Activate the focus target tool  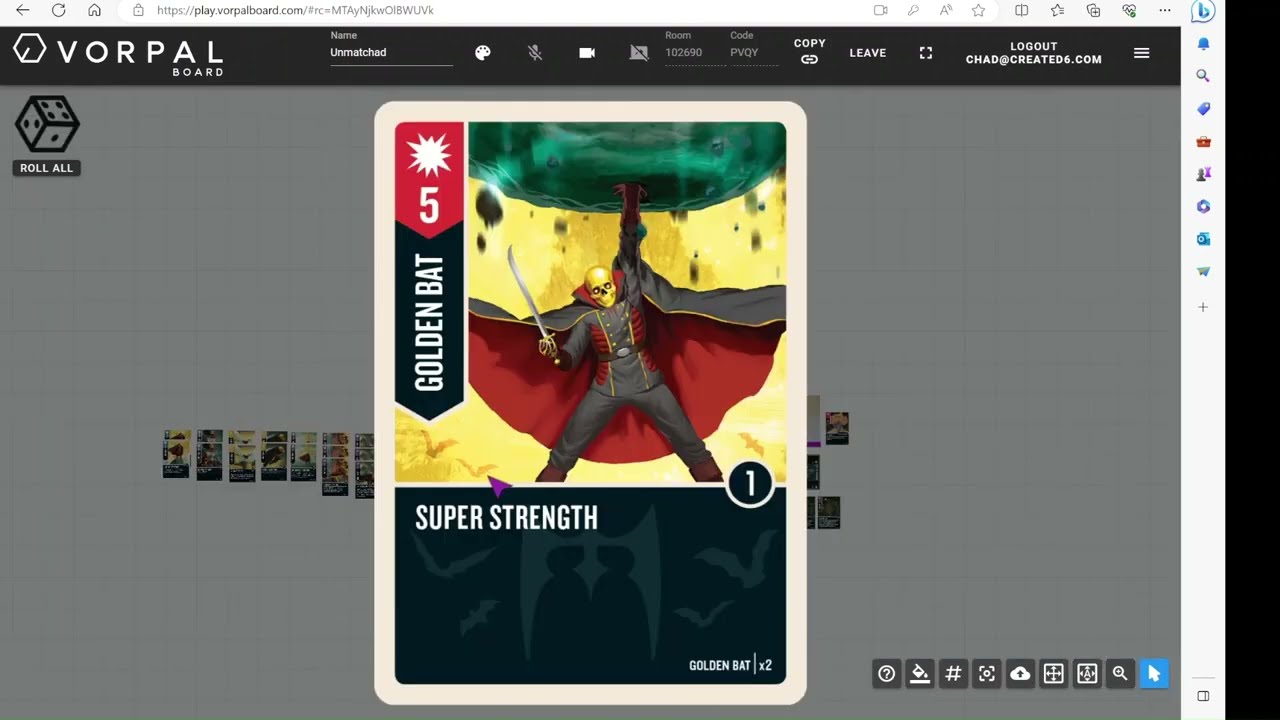pyautogui.click(x=987, y=674)
